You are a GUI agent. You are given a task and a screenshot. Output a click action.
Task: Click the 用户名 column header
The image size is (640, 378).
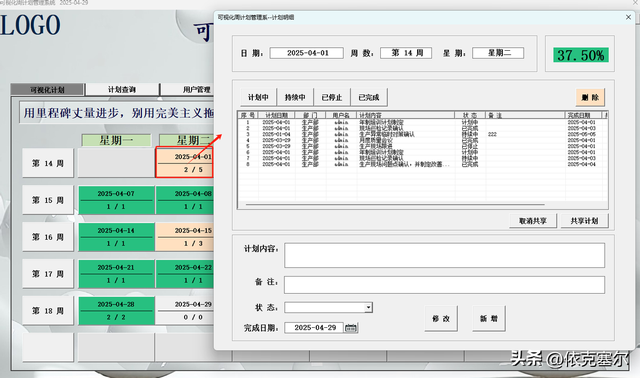pos(341,115)
